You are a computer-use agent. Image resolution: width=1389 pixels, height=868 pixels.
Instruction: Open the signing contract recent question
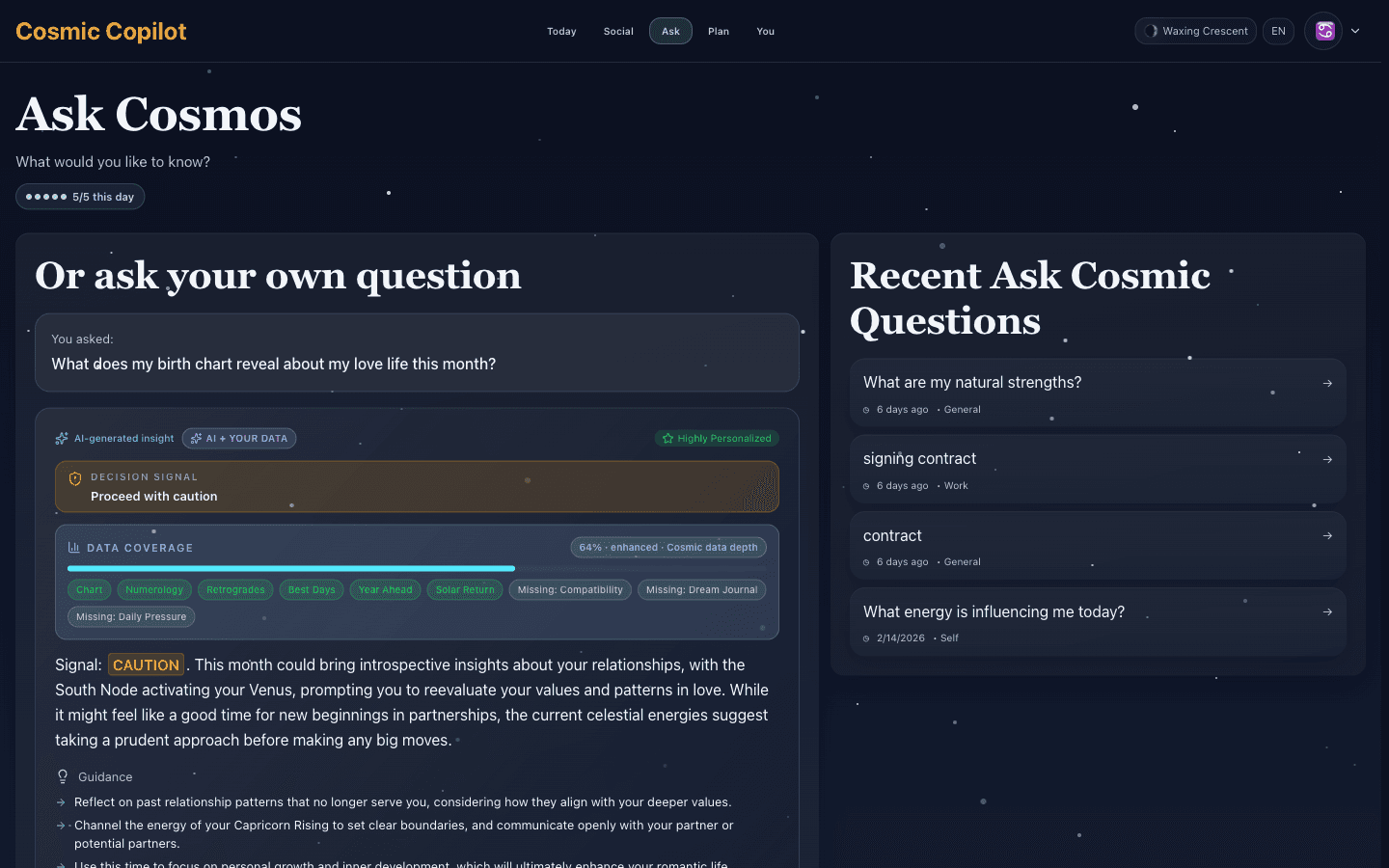coord(1098,469)
